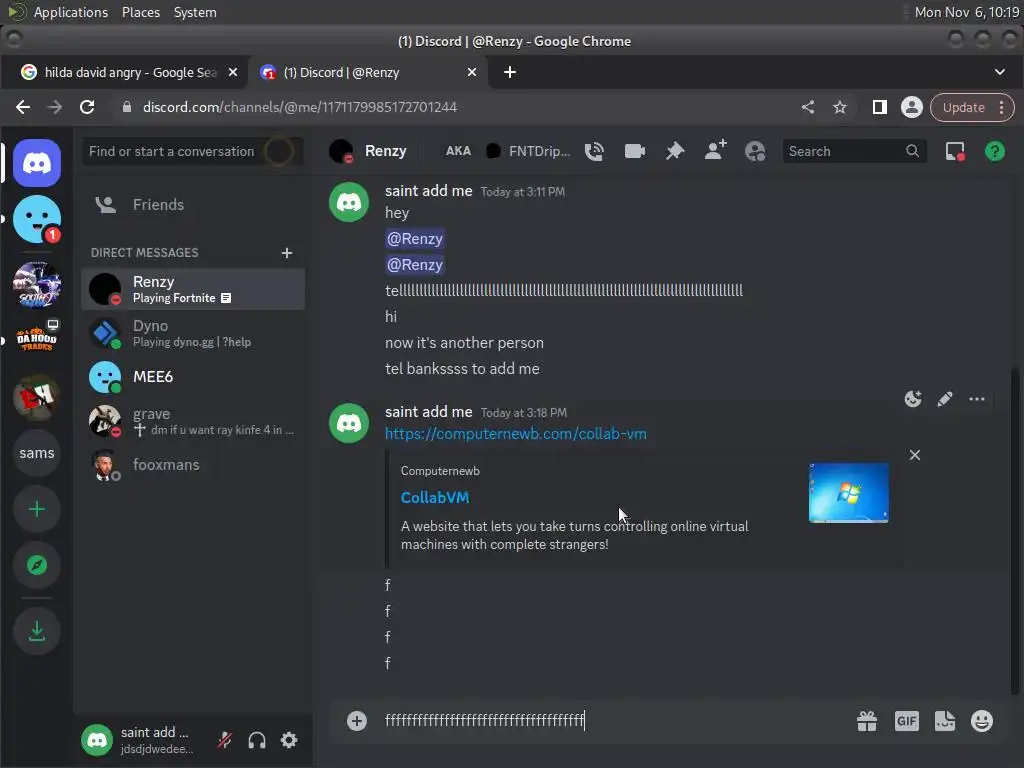Open the grave direct message
Viewport: 1024px width, 768px height.
click(x=193, y=421)
